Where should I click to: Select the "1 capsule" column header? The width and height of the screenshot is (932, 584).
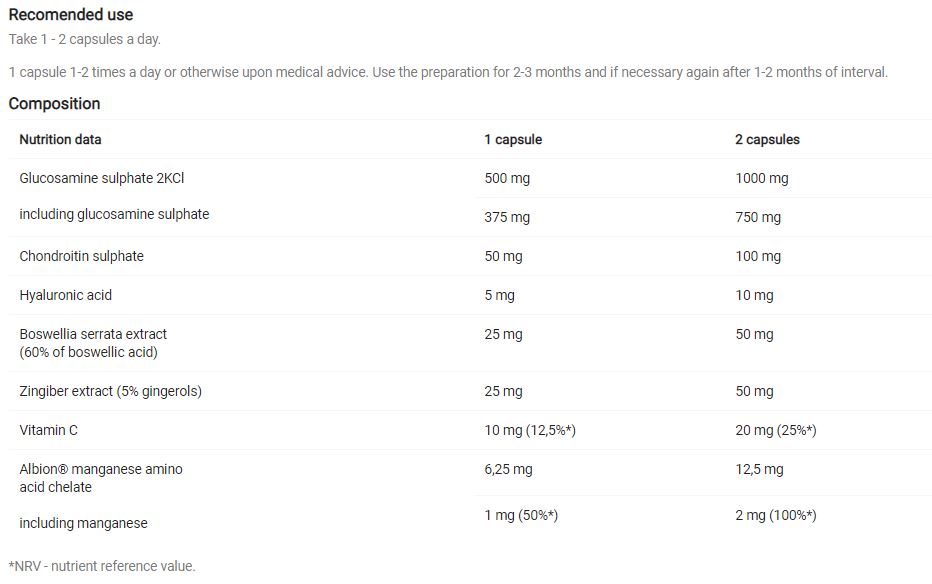513,140
